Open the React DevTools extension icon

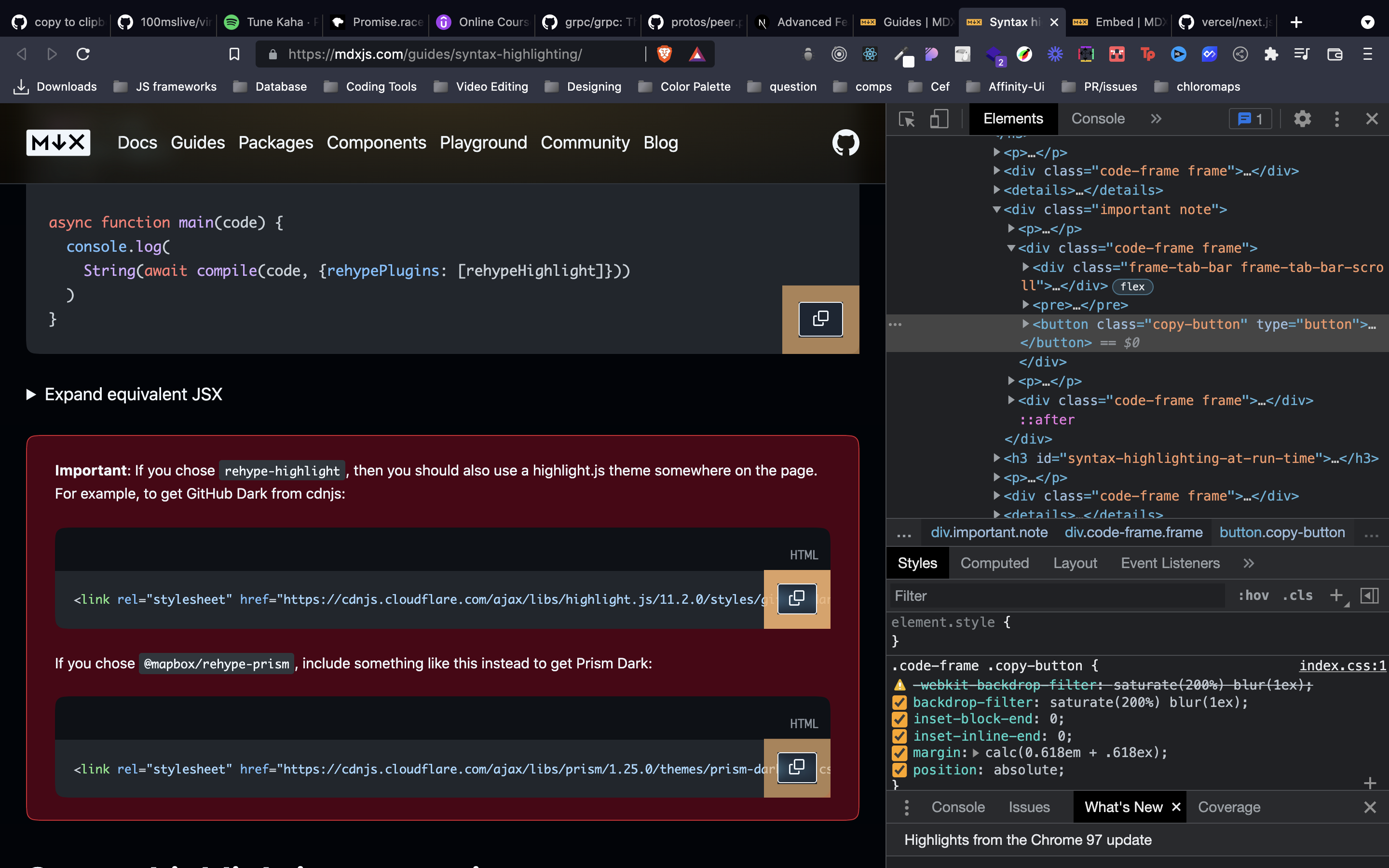point(869,54)
